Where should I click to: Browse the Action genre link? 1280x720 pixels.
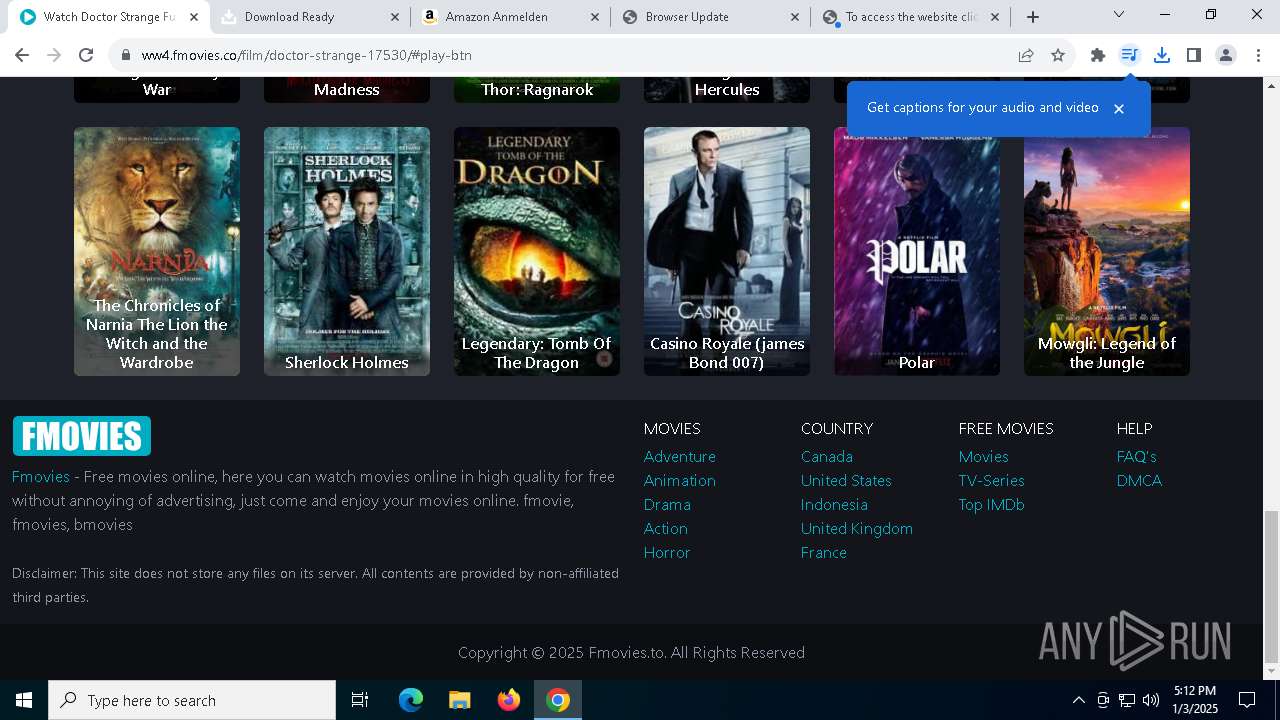coord(666,528)
